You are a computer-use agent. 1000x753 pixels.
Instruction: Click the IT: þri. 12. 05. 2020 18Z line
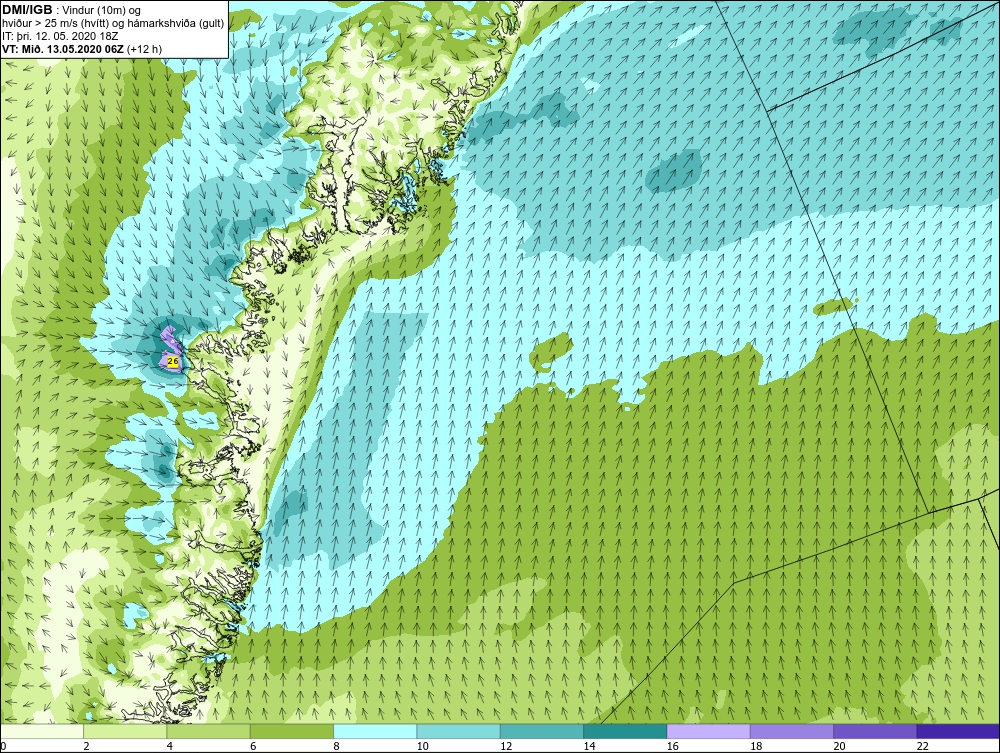tap(60, 36)
